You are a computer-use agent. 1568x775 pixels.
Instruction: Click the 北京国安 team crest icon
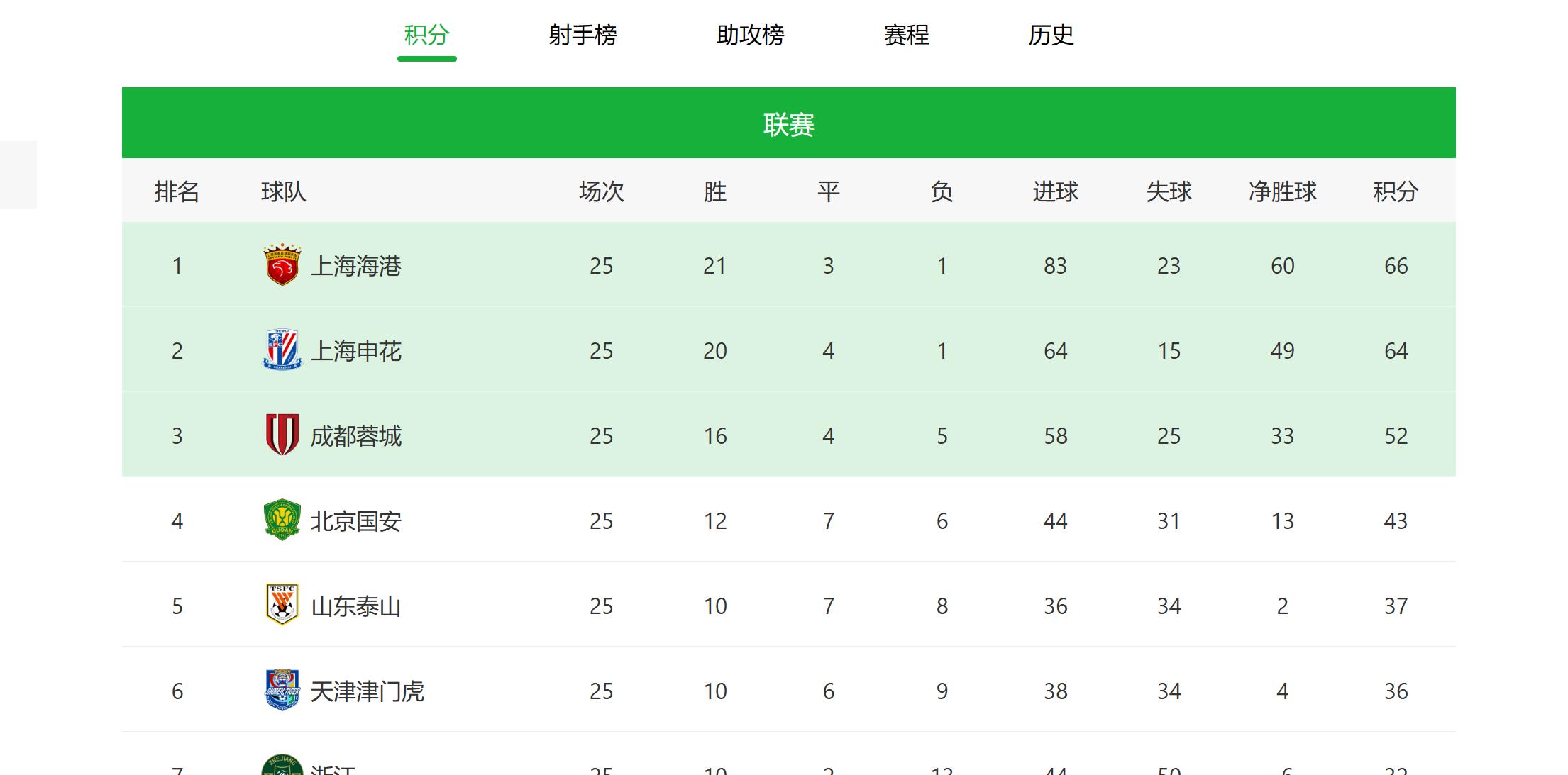[x=282, y=520]
